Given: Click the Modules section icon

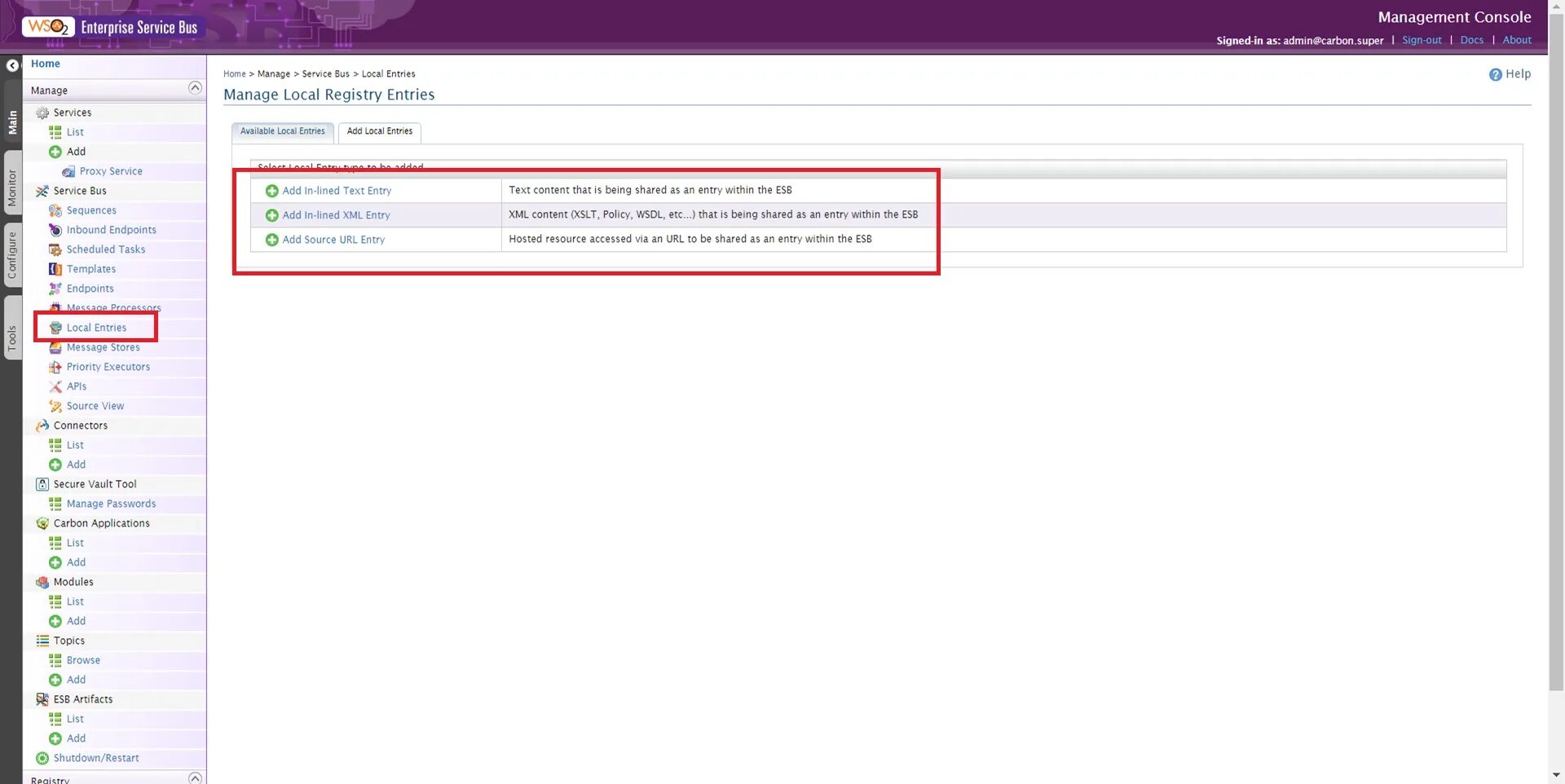Looking at the screenshot, I should (42, 582).
